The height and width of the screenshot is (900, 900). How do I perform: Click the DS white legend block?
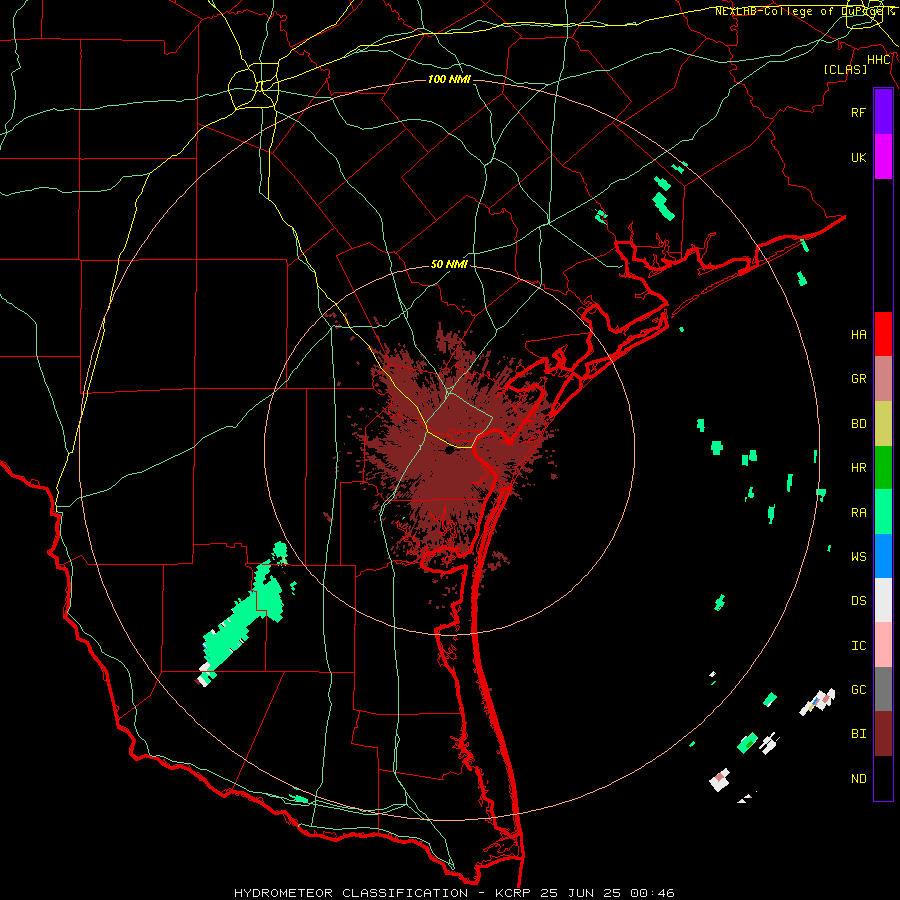point(883,600)
